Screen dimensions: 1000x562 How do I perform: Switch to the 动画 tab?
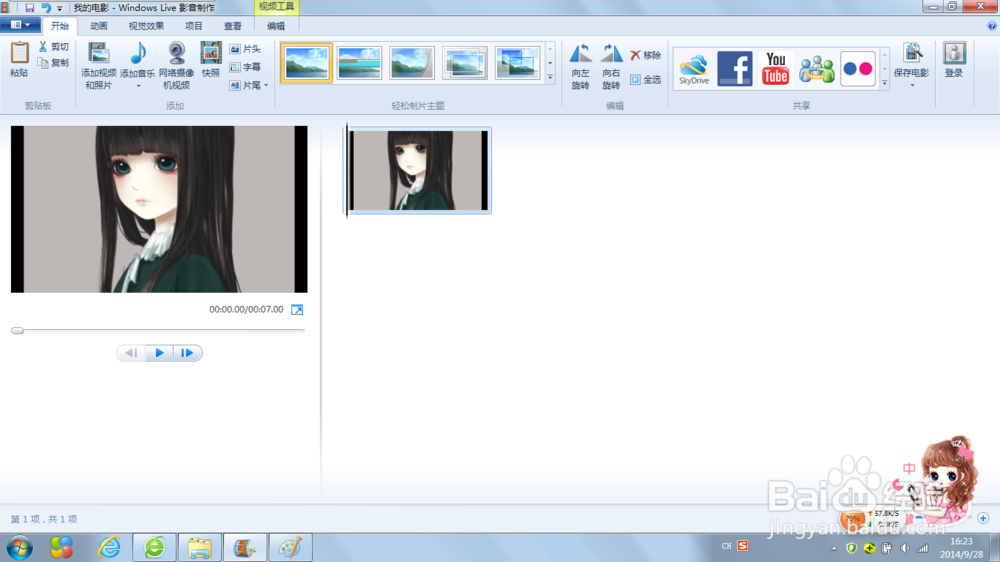[98, 26]
